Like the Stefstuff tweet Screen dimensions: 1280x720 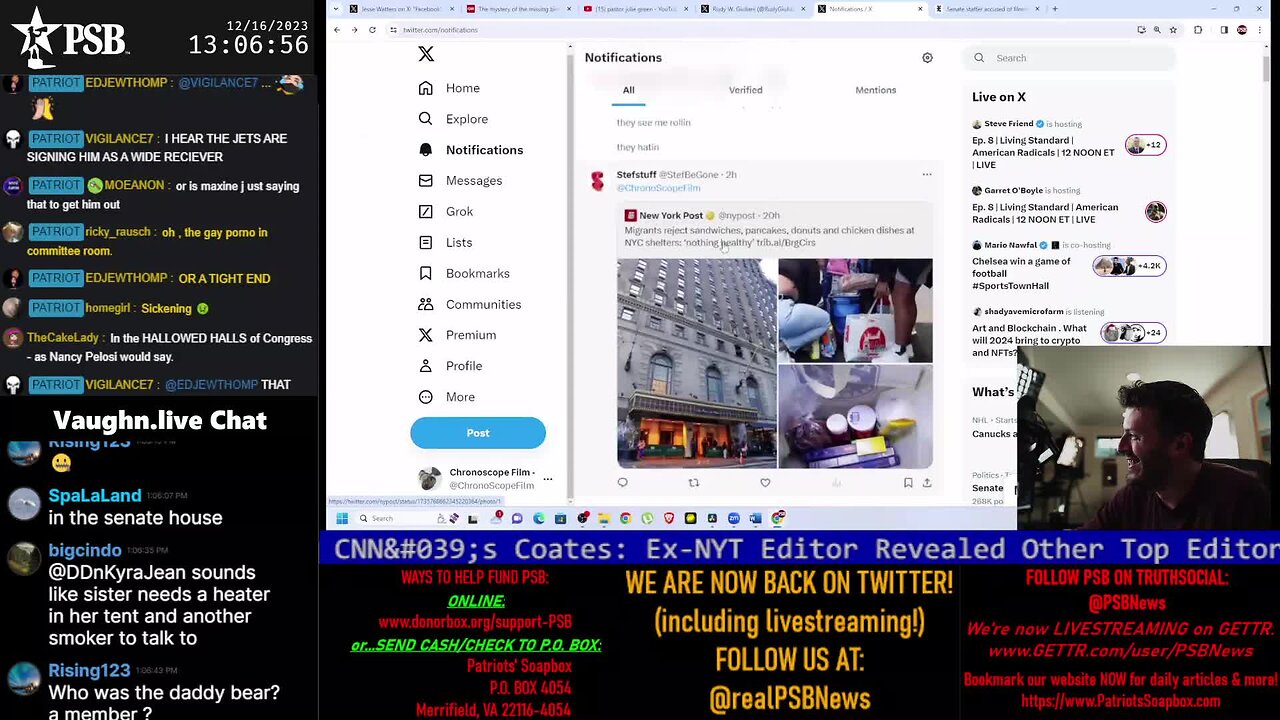[765, 483]
